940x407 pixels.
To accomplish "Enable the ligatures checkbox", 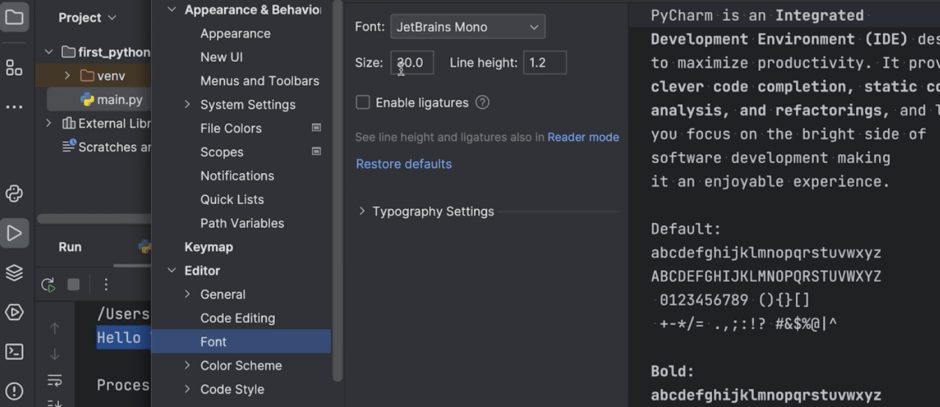I will point(363,102).
